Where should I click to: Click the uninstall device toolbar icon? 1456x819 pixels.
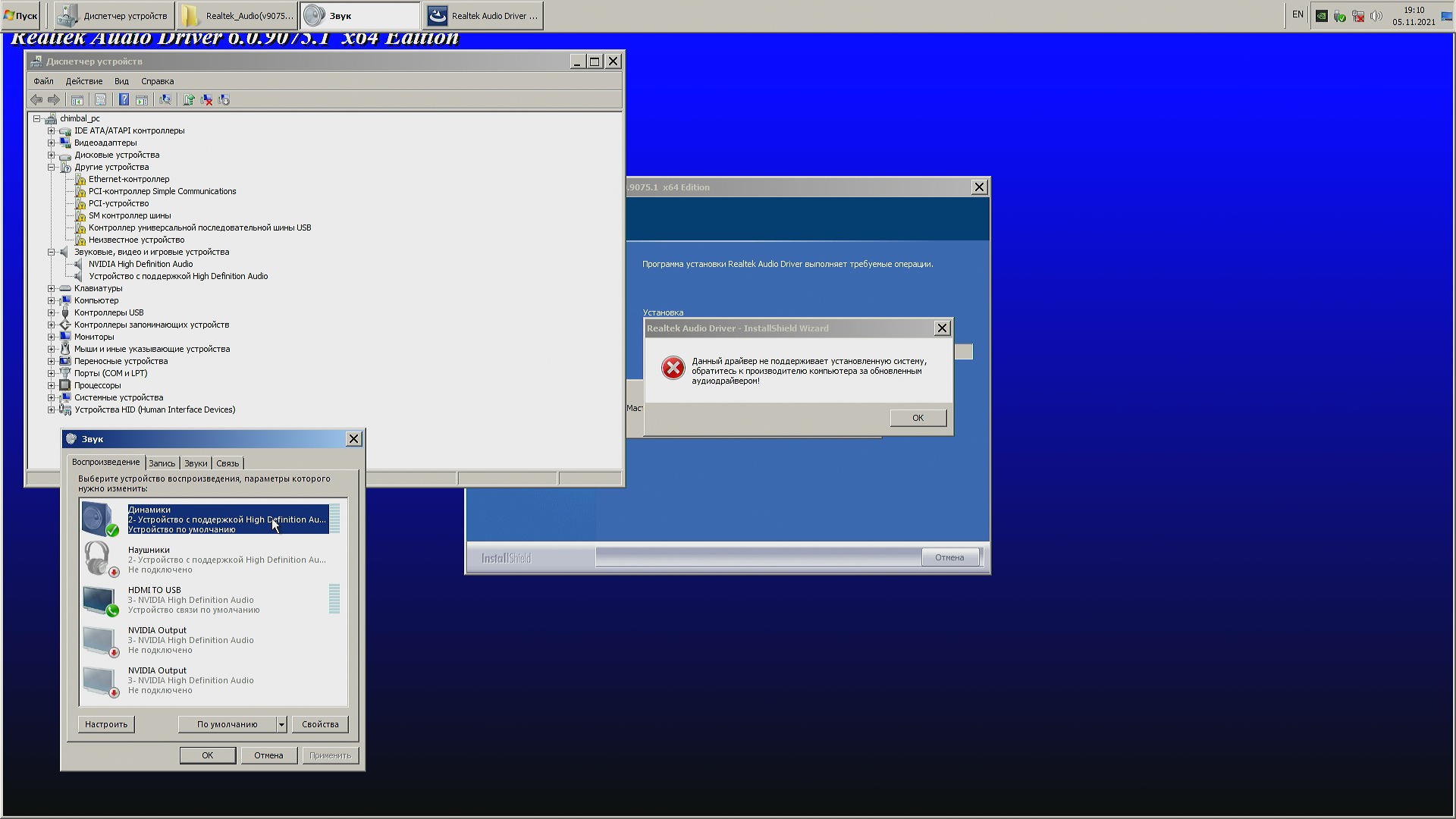point(206,99)
